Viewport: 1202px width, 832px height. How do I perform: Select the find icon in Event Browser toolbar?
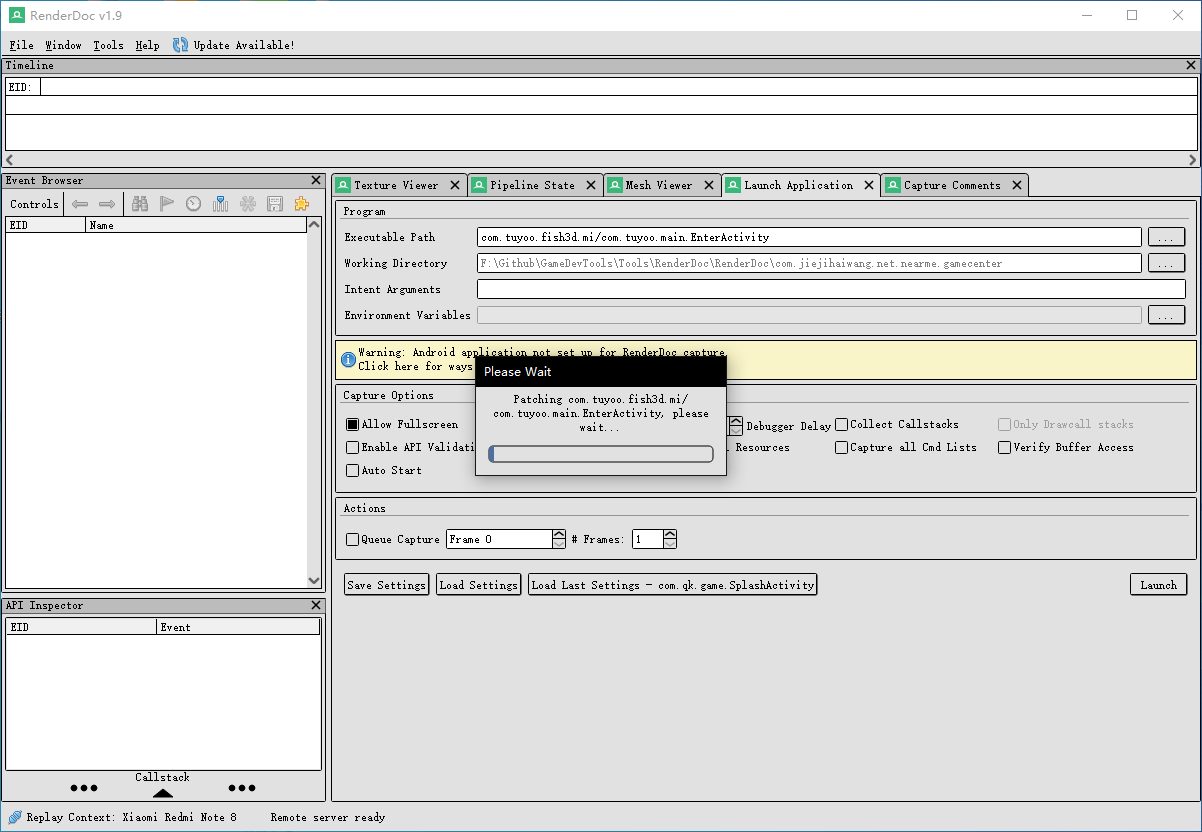[x=140, y=204]
